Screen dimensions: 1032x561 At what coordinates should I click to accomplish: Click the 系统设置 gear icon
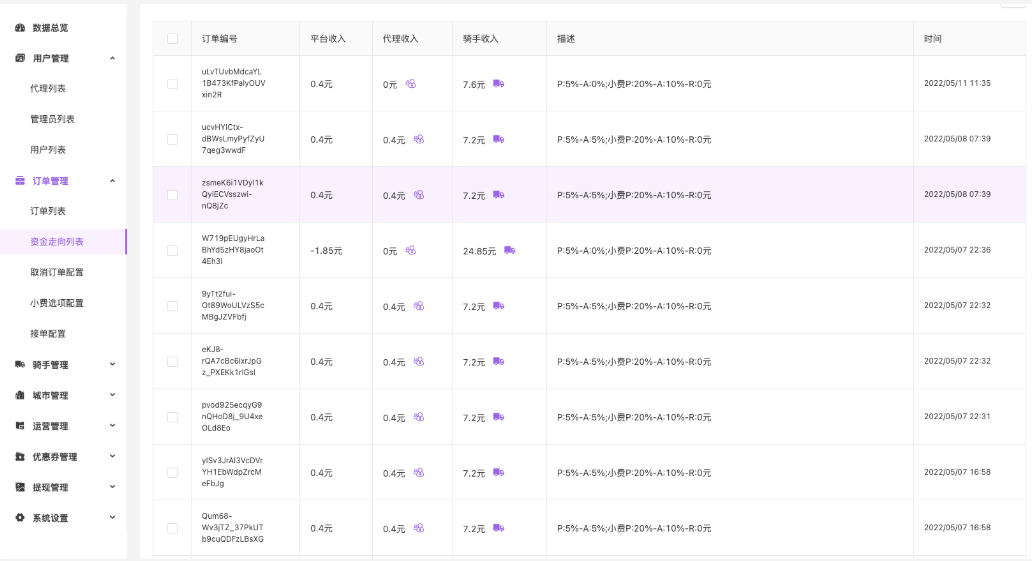click(20, 518)
